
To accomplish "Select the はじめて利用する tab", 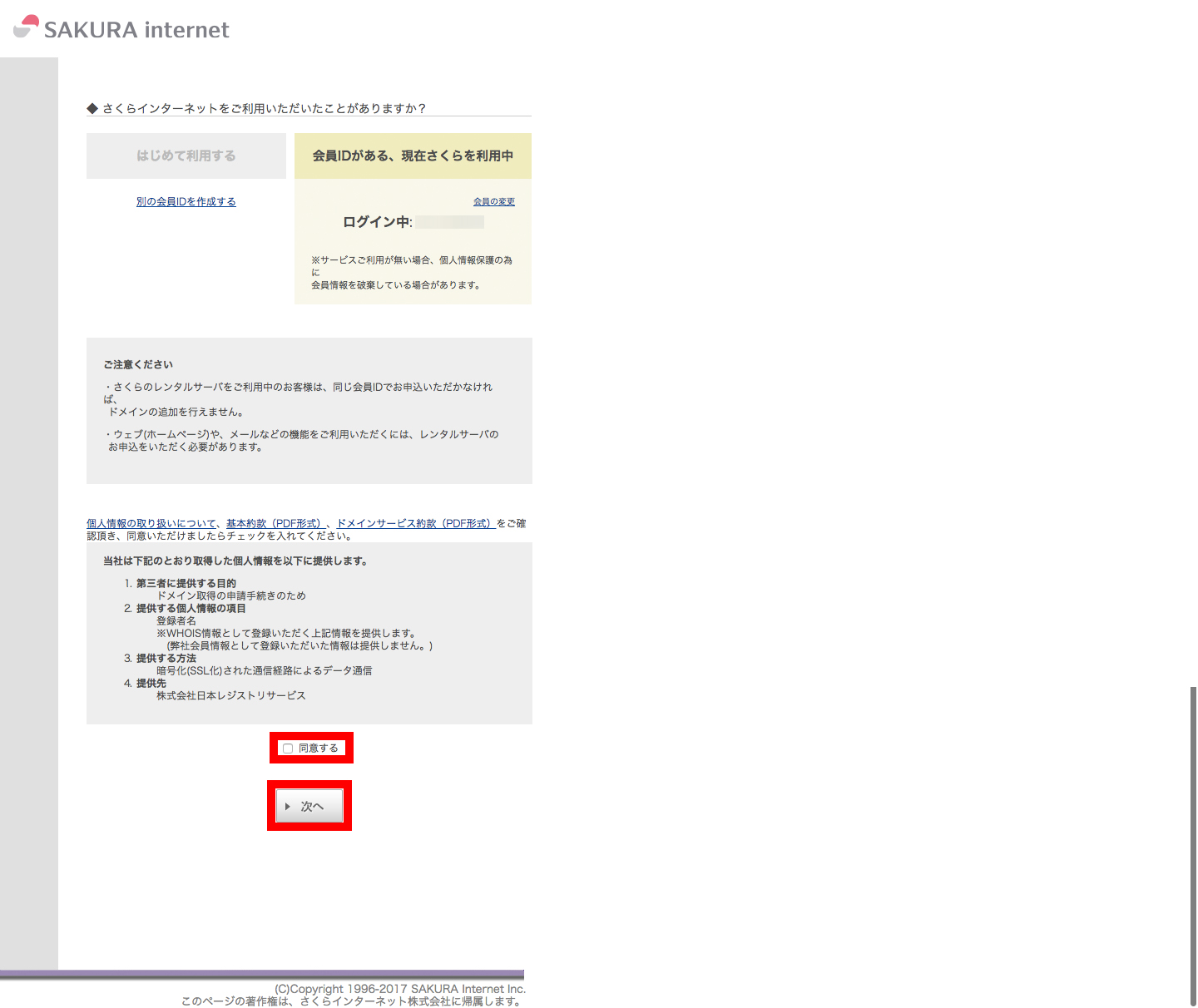I will coord(186,156).
